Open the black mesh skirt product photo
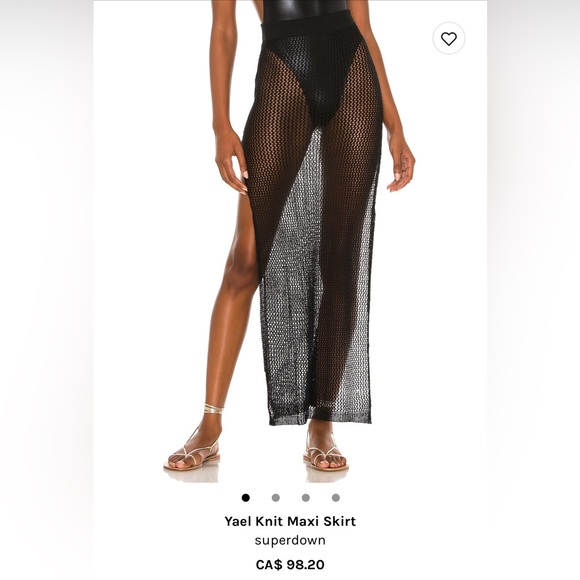Screen dimensions: 580x580 290,241
